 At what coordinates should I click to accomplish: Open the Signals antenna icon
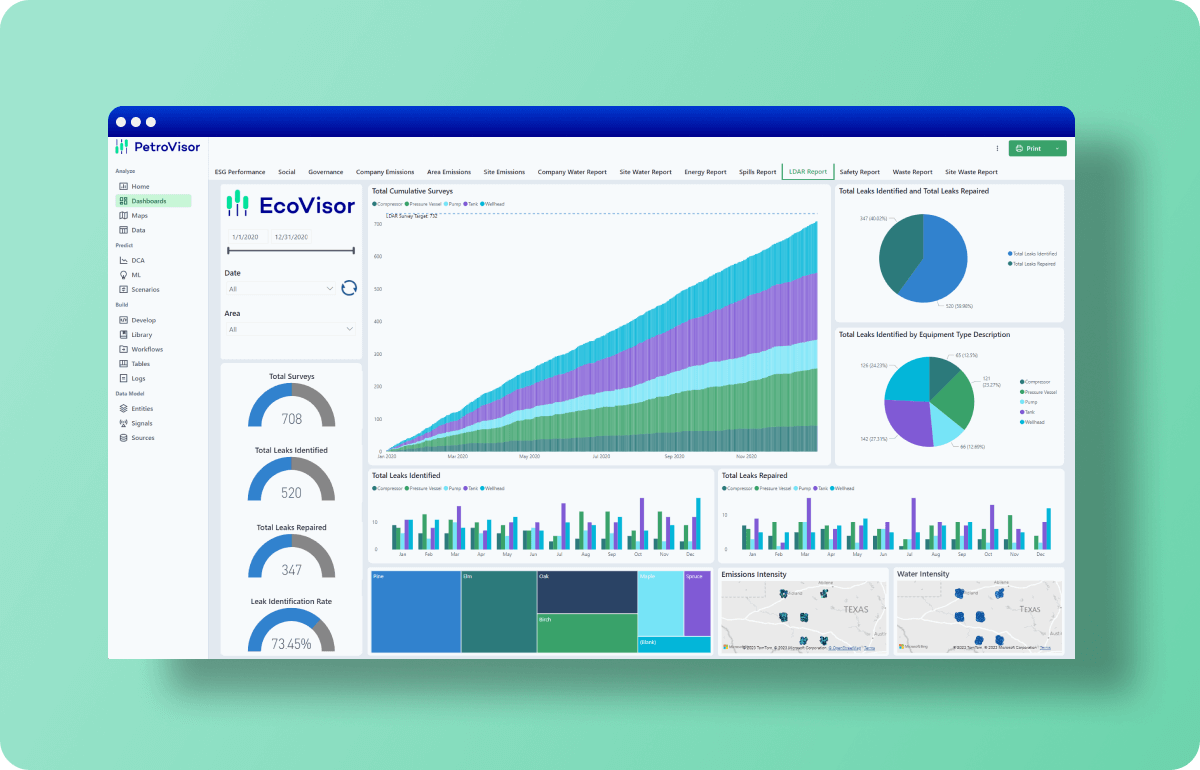coord(123,423)
